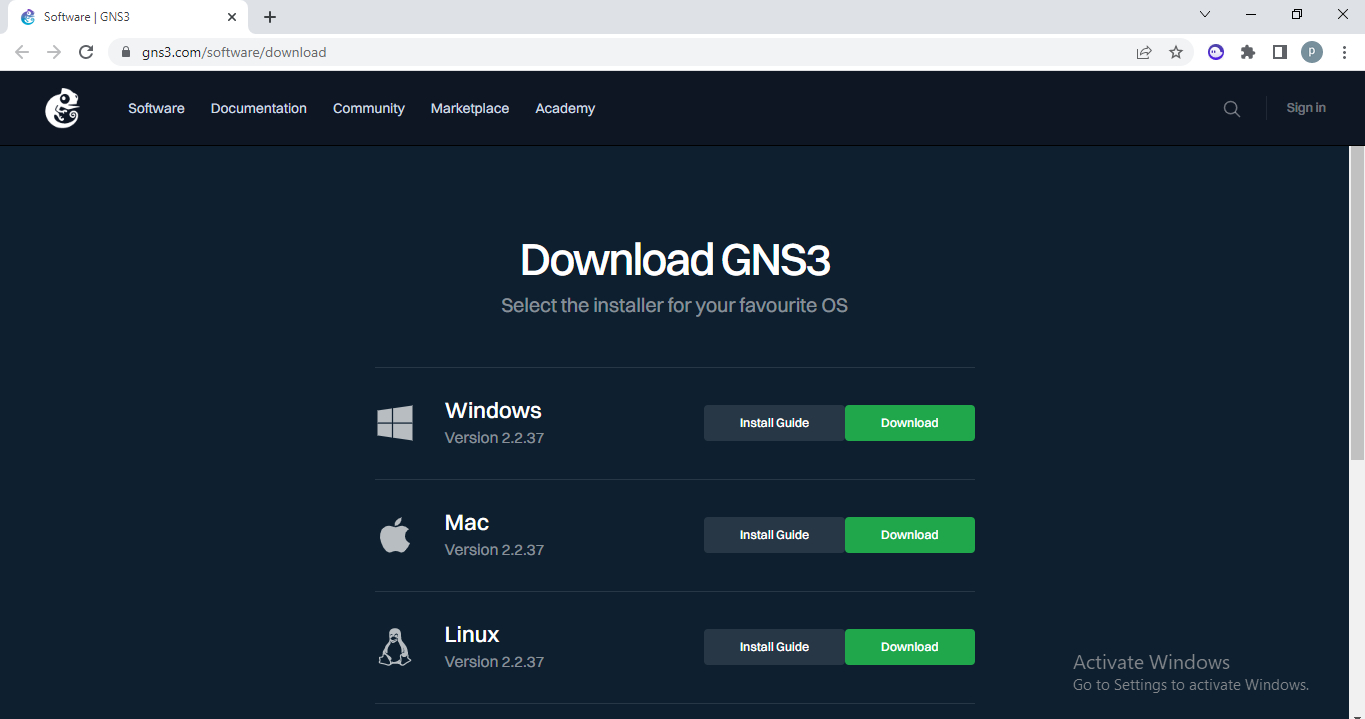
Task: Bookmark the page with the star icon
Action: click(1176, 51)
